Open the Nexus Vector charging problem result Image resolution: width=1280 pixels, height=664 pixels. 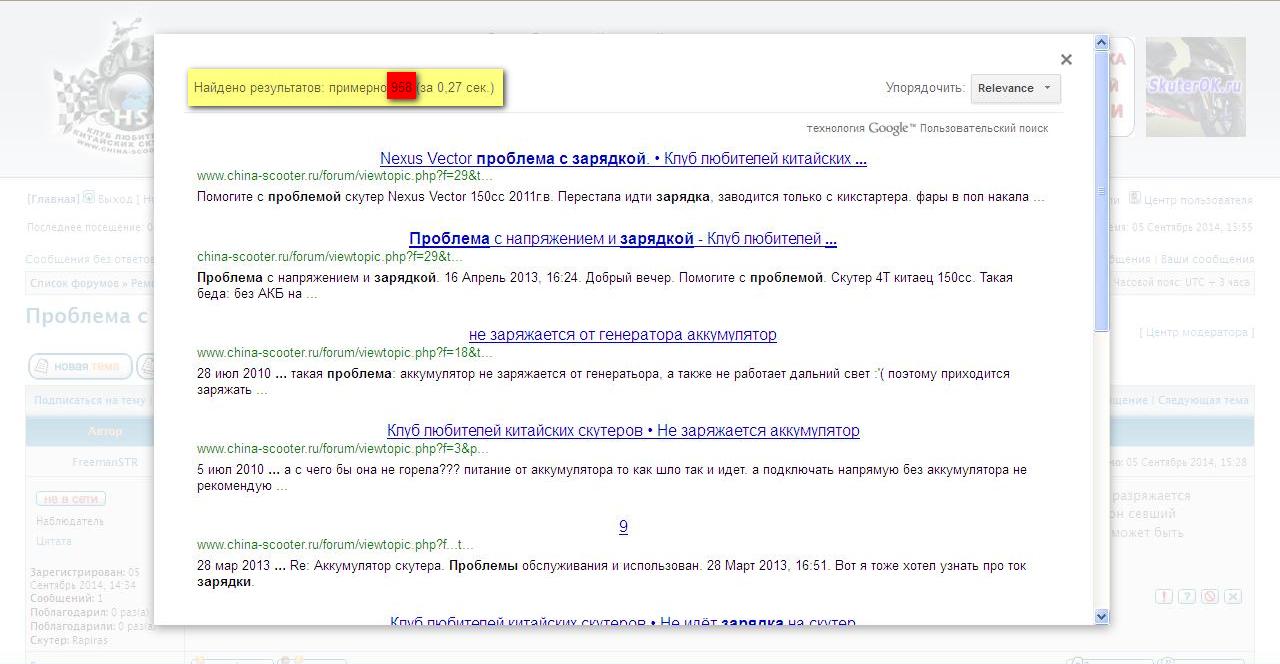pyautogui.click(x=623, y=159)
